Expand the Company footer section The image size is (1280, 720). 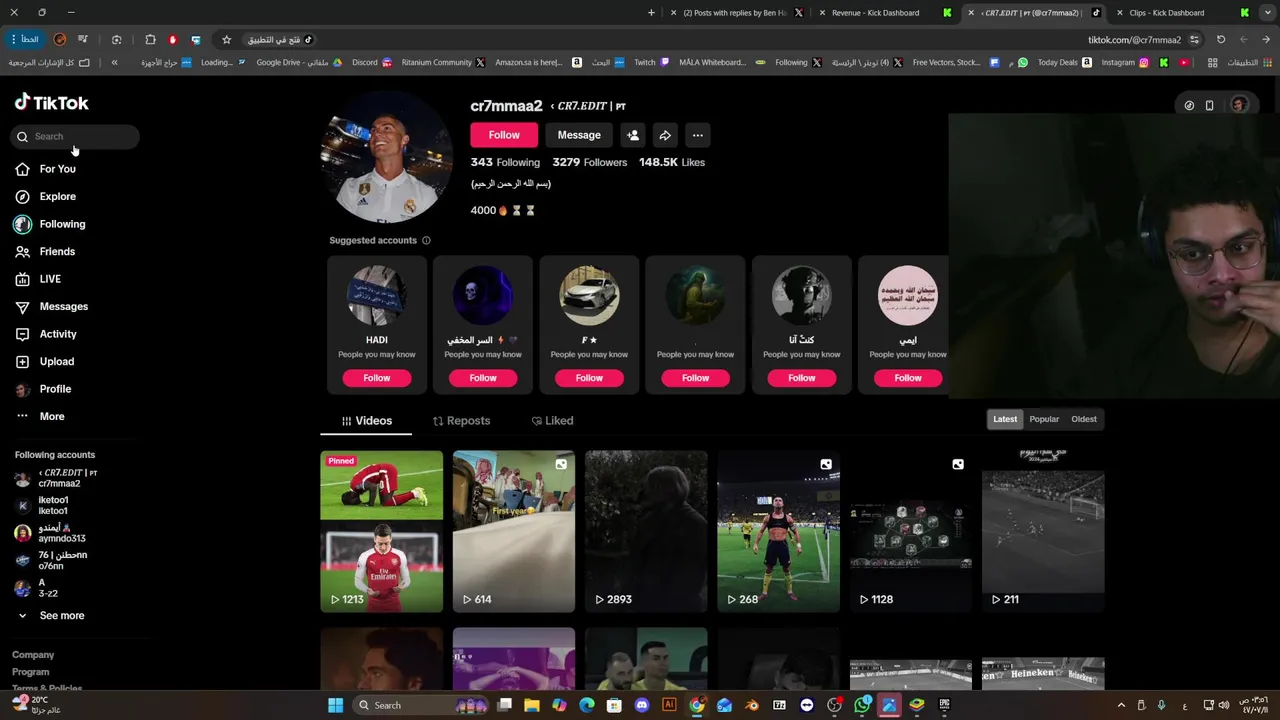33,655
